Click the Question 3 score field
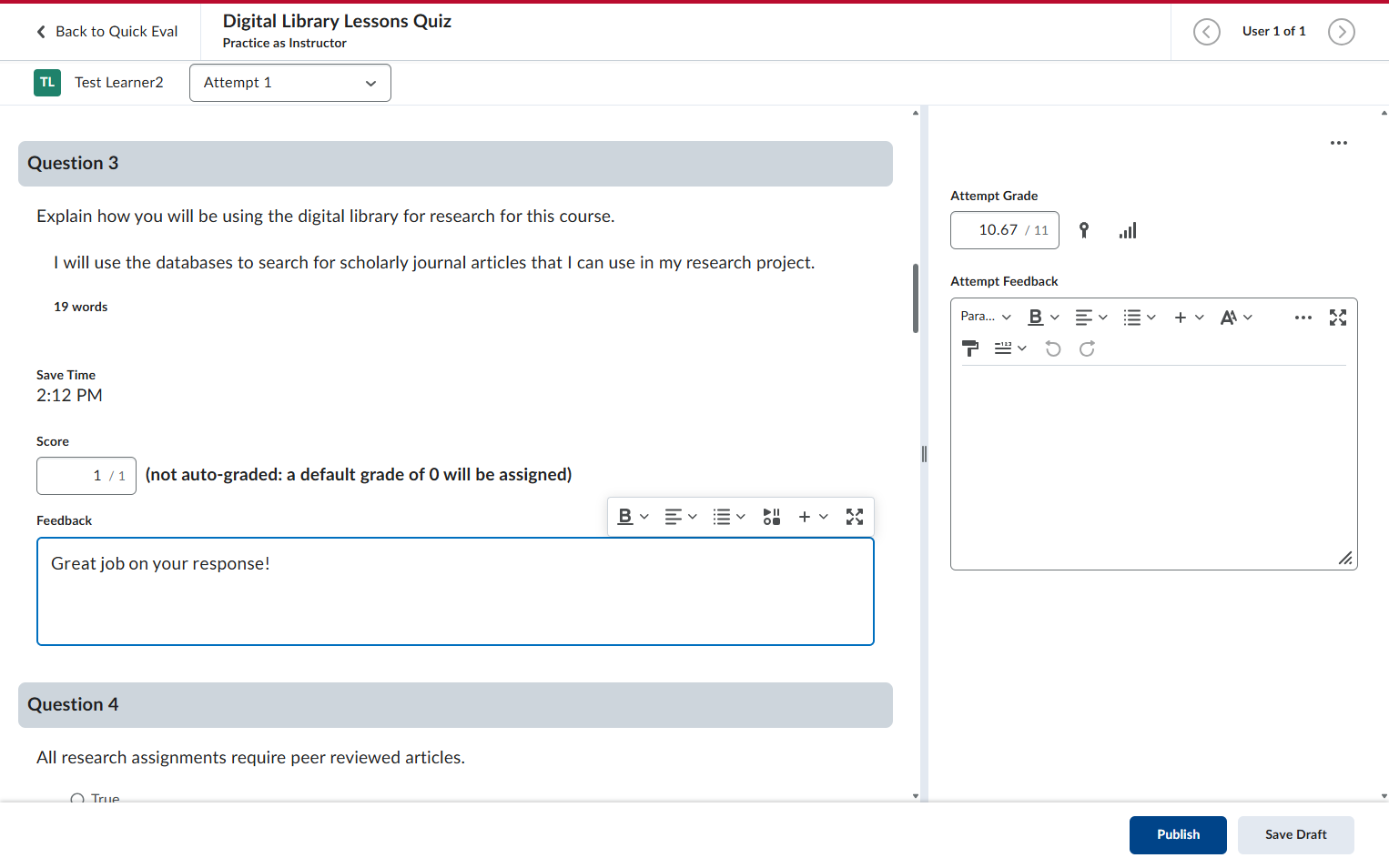Screen dimensions: 1389x868 pos(86,476)
